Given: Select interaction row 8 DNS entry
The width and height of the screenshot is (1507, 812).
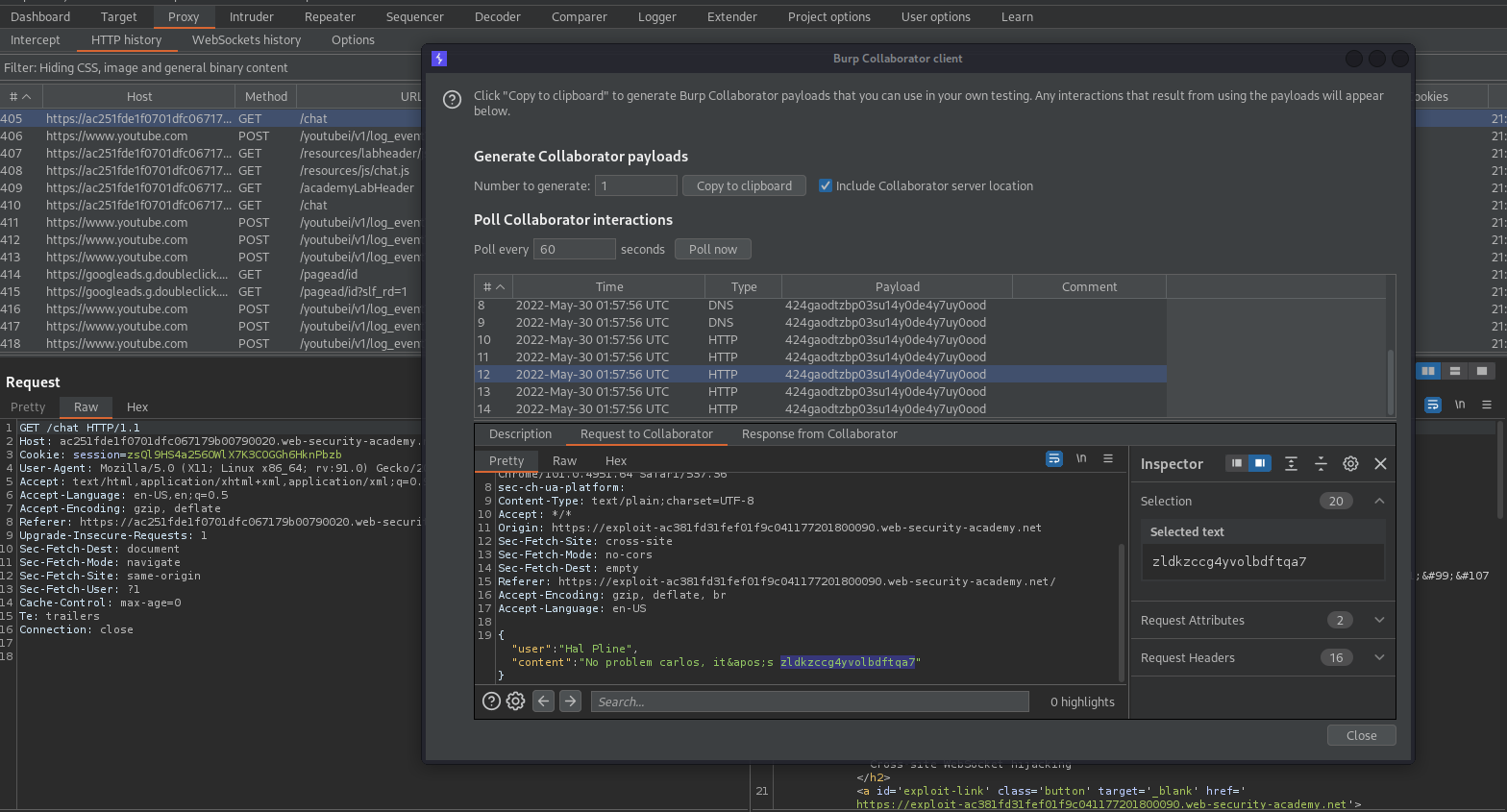Looking at the screenshot, I should (820, 305).
